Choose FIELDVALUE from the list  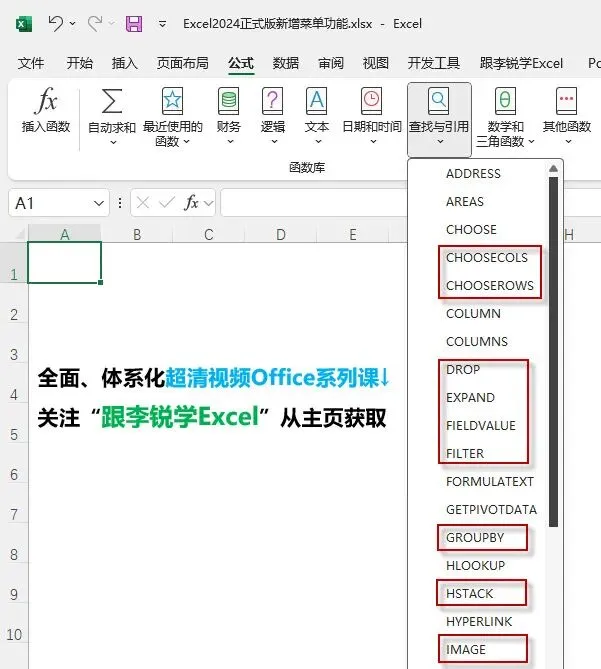pyautogui.click(x=481, y=426)
